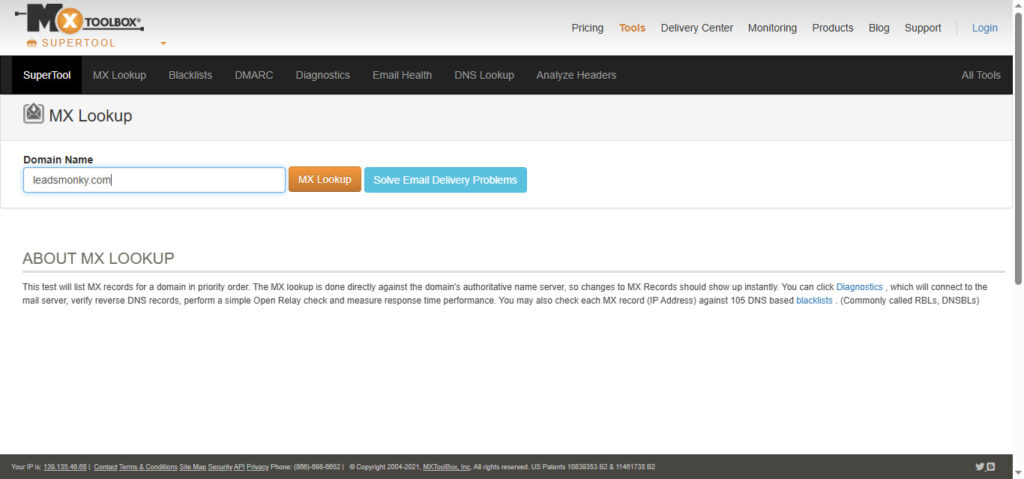Image resolution: width=1024 pixels, height=479 pixels.
Task: Click the page's vertical scrollbar
Action: (x=1018, y=150)
